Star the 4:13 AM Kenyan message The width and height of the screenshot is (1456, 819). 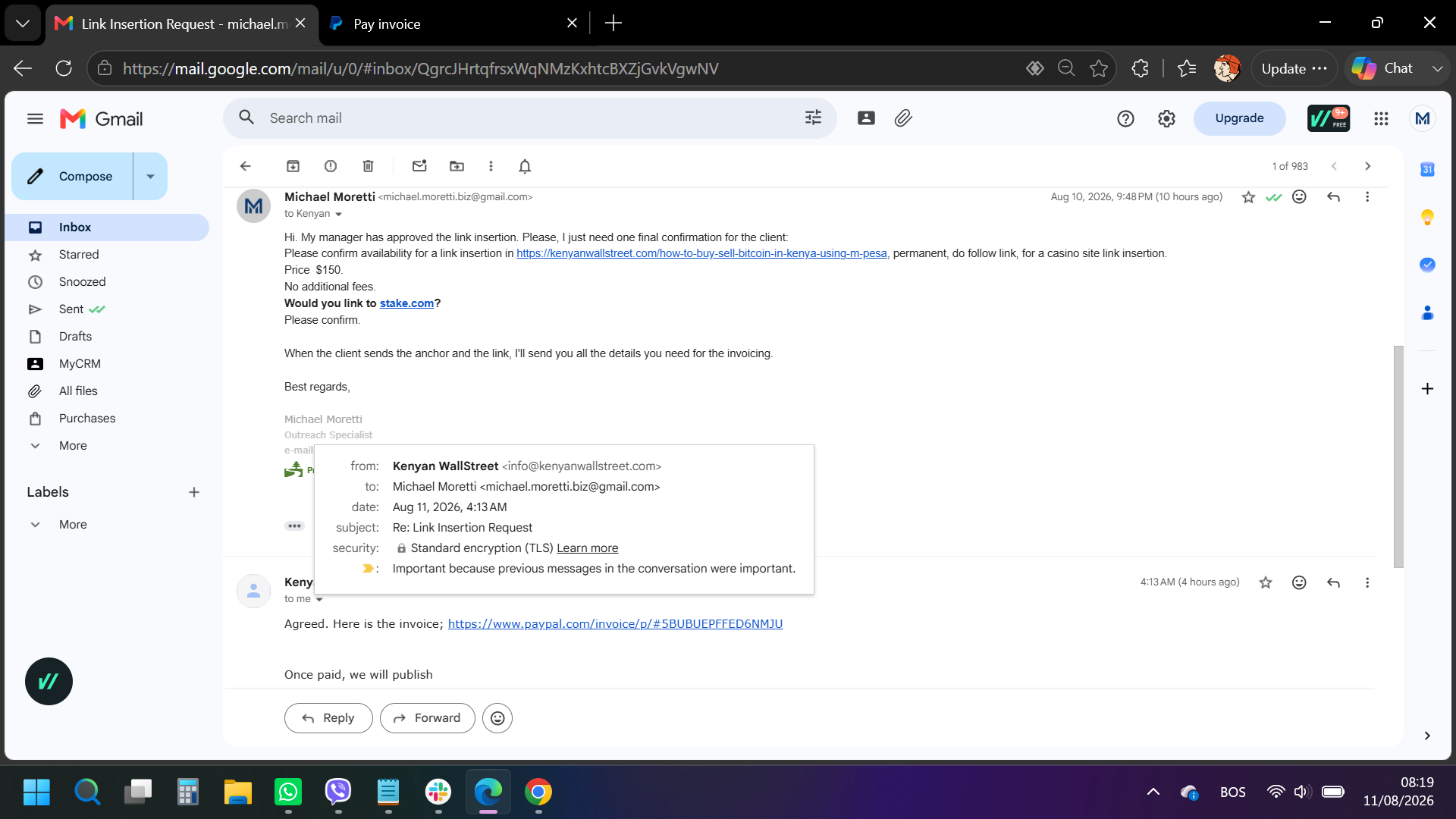click(1266, 582)
